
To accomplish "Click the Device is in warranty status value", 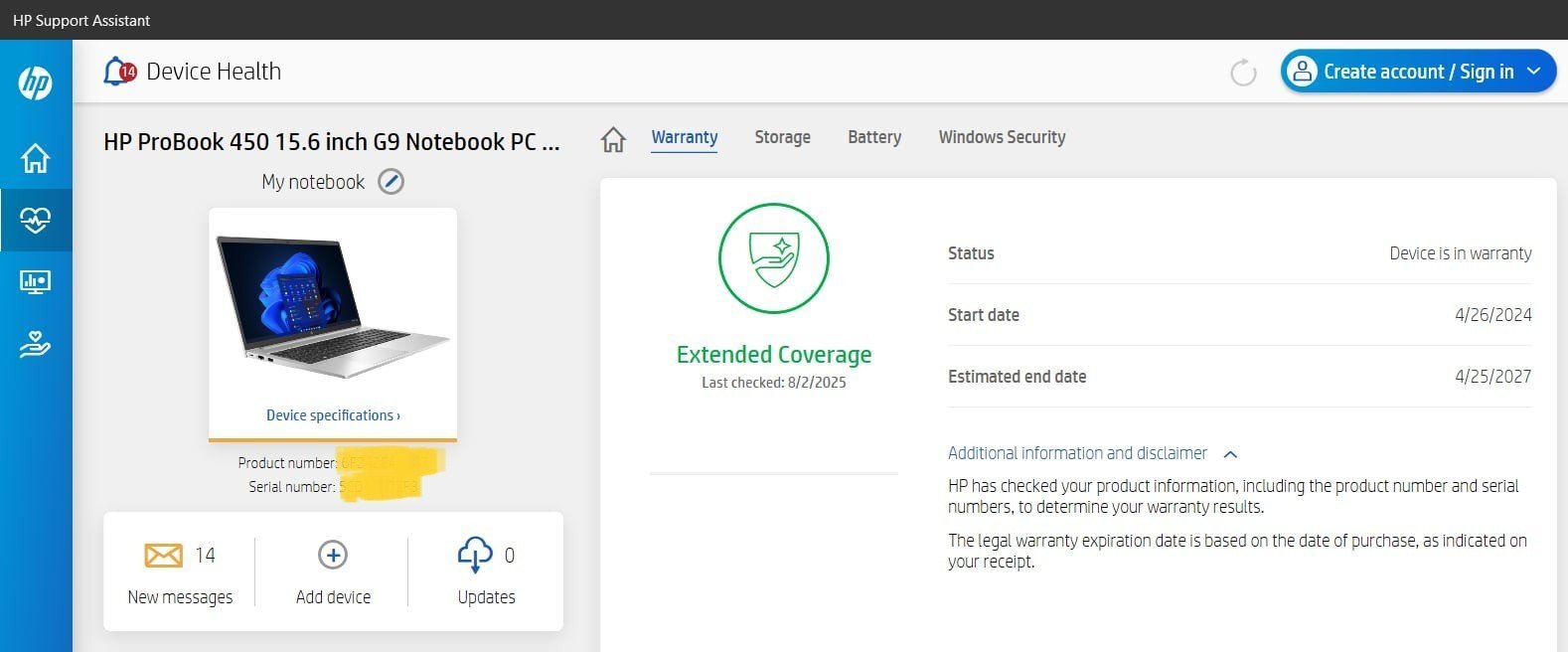I will [1460, 253].
